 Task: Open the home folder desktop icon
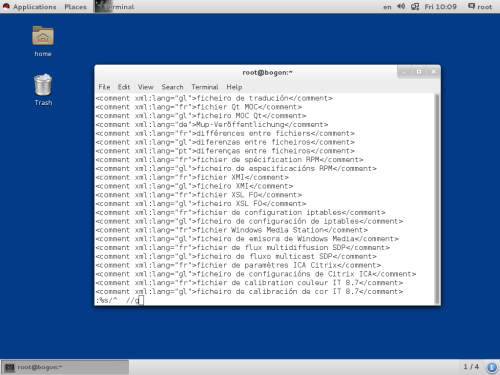43,36
